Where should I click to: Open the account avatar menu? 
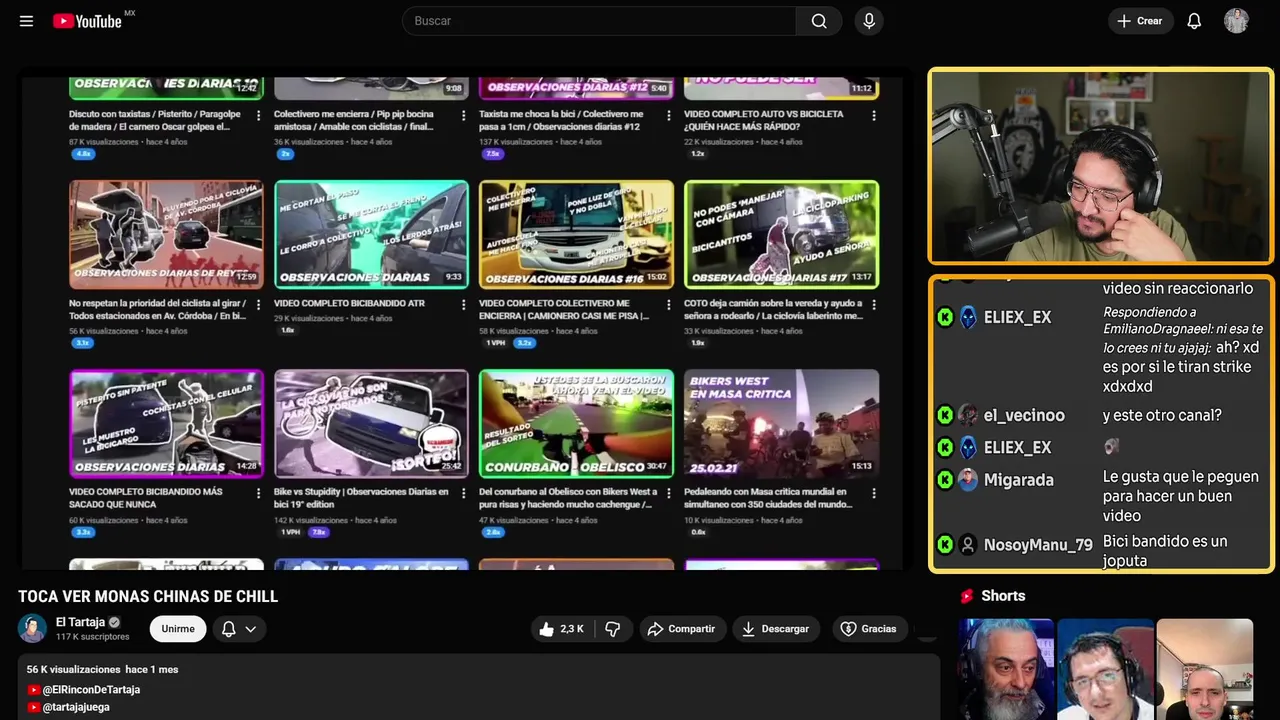(1236, 21)
